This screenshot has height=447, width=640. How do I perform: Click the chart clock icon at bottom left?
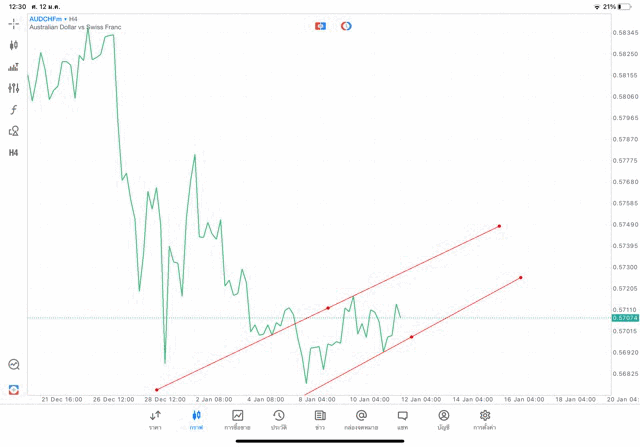point(14,365)
